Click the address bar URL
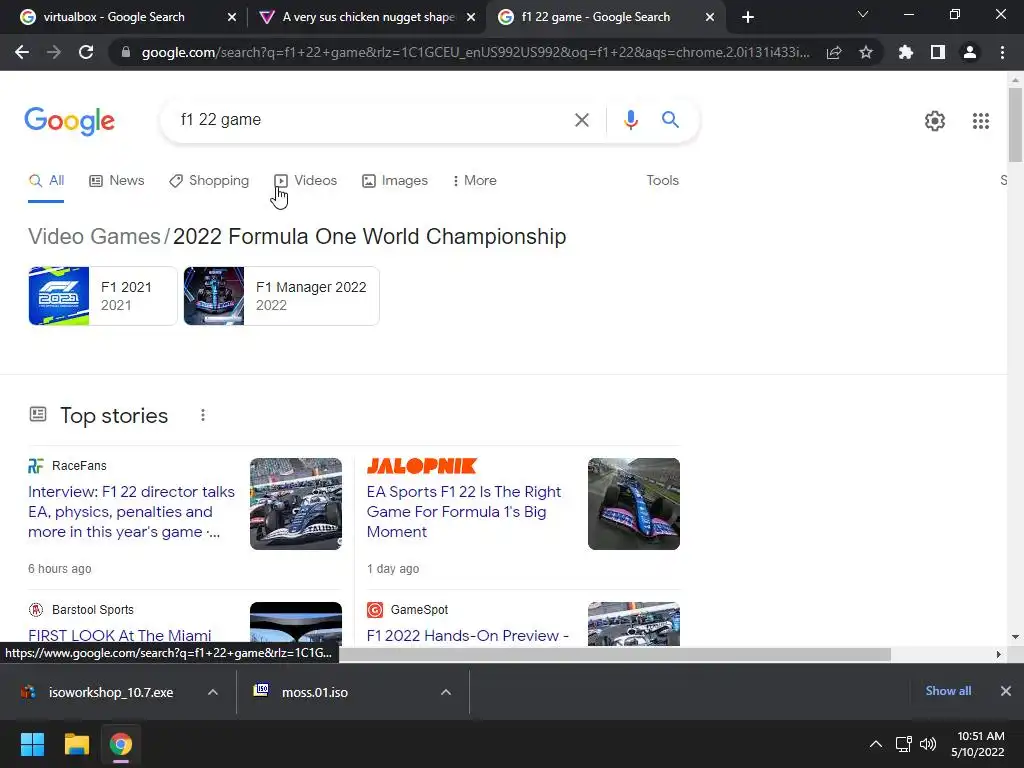Viewport: 1024px width, 768px height. point(475,52)
